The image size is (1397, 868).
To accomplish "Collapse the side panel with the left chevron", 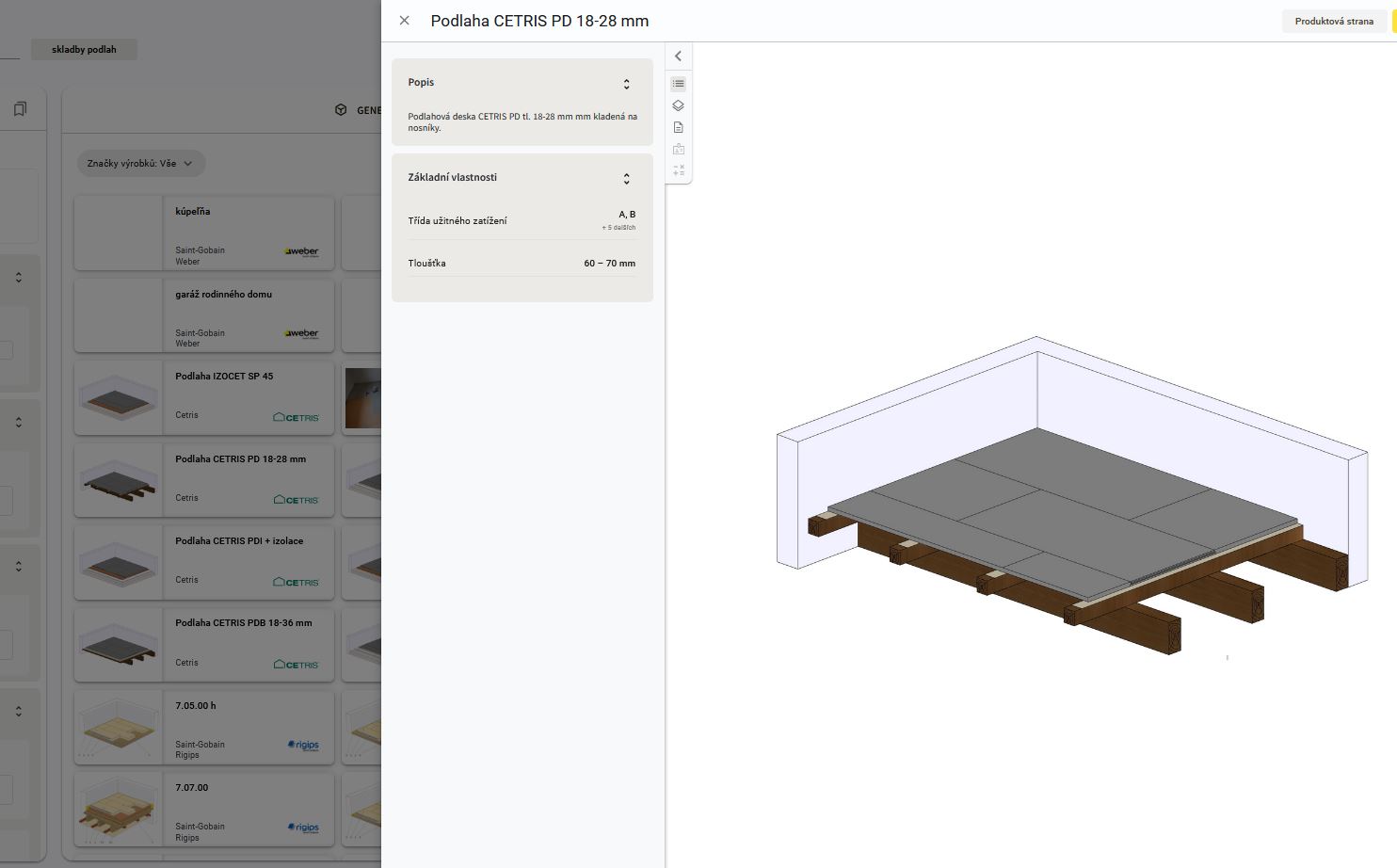I will [x=678, y=56].
